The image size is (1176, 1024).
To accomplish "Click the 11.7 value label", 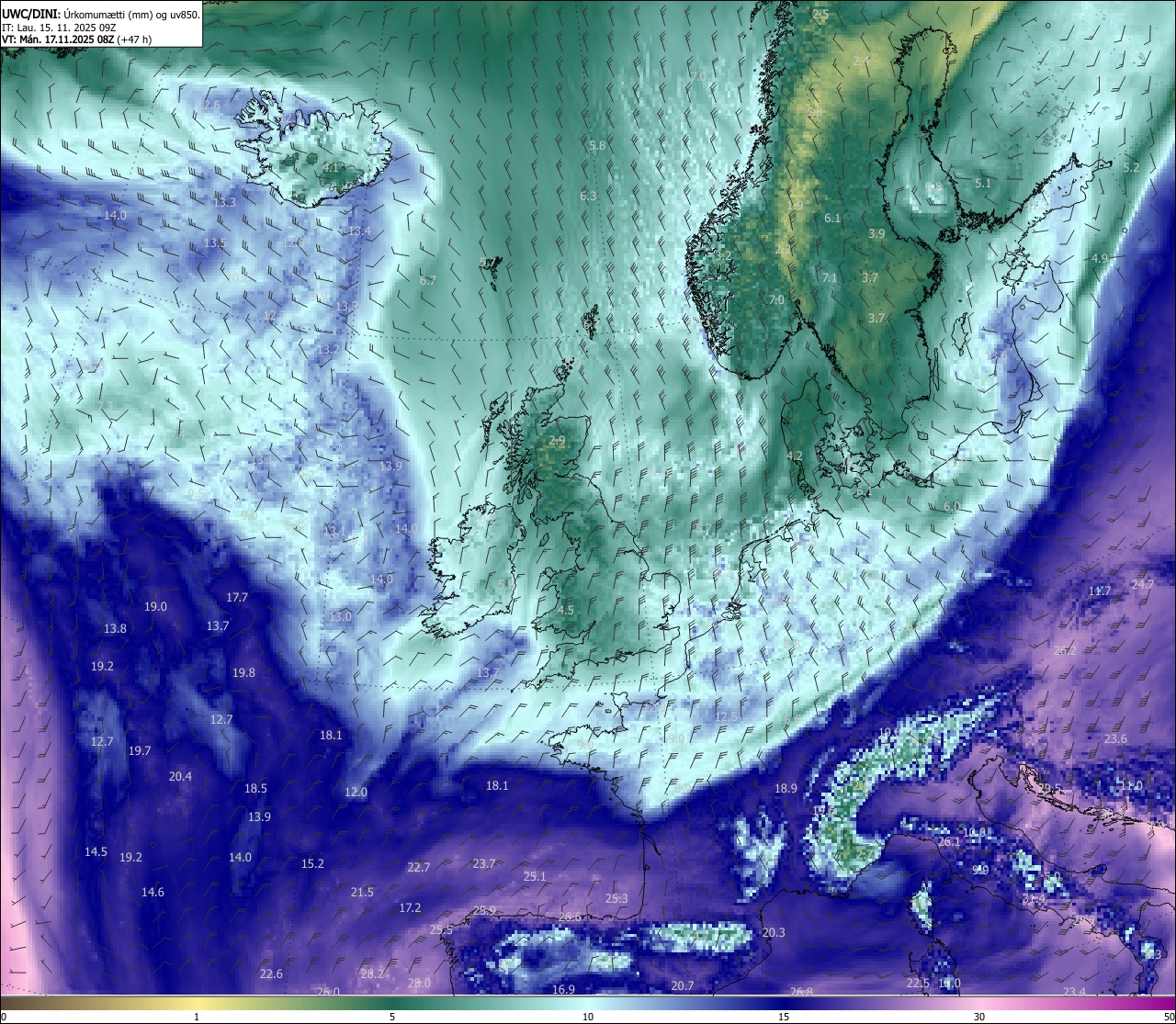I will 1100,591.
